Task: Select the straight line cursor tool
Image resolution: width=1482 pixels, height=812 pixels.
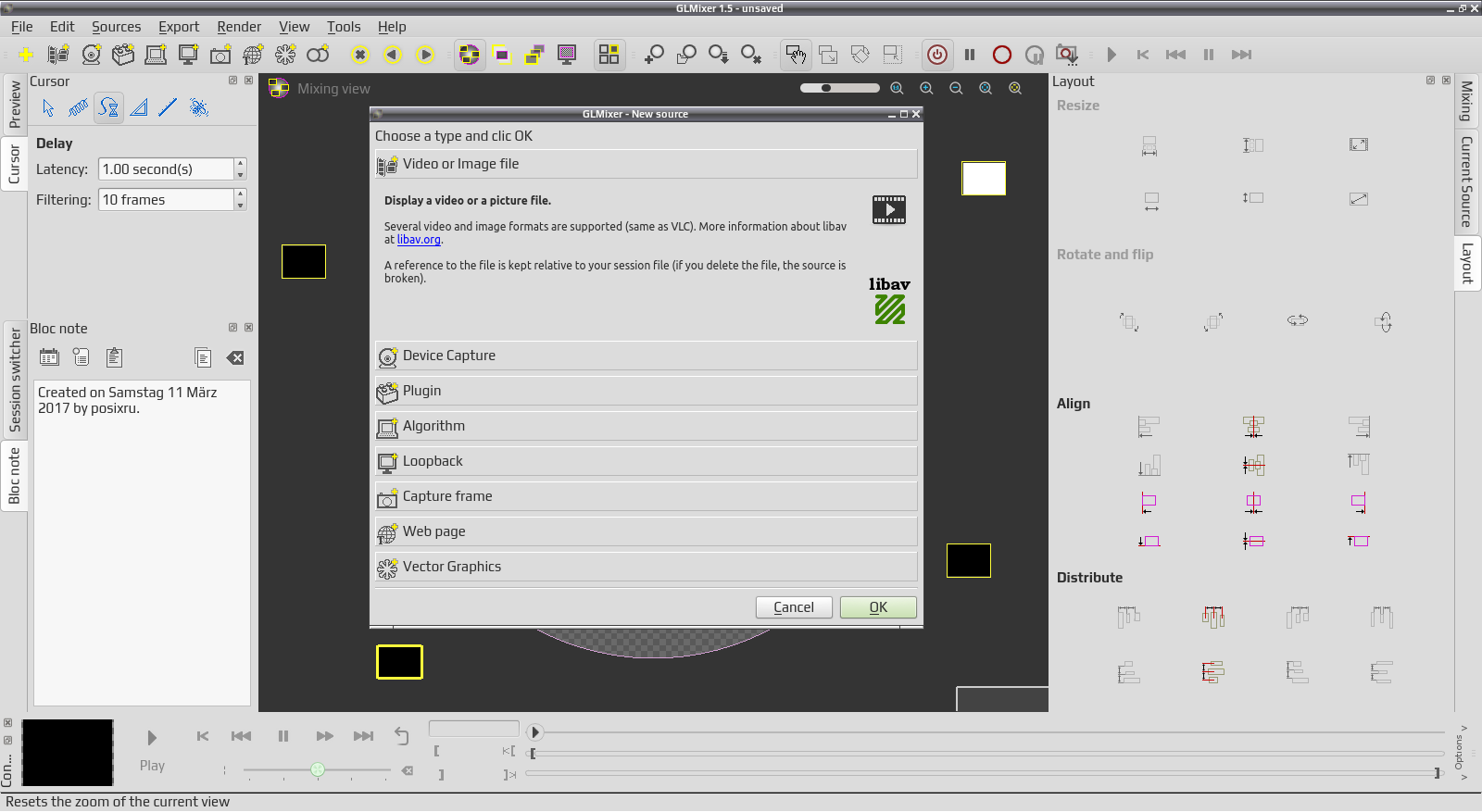Action: (x=168, y=108)
